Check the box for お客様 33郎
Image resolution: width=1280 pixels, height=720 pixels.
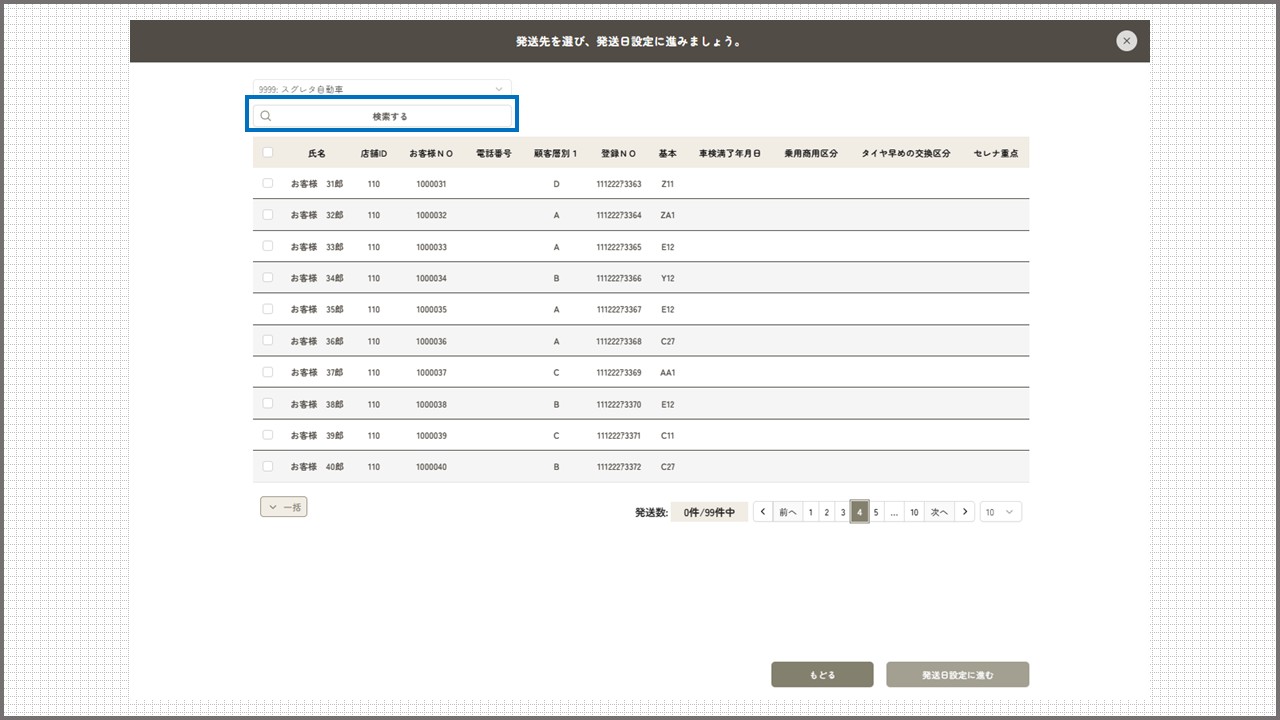tap(268, 246)
